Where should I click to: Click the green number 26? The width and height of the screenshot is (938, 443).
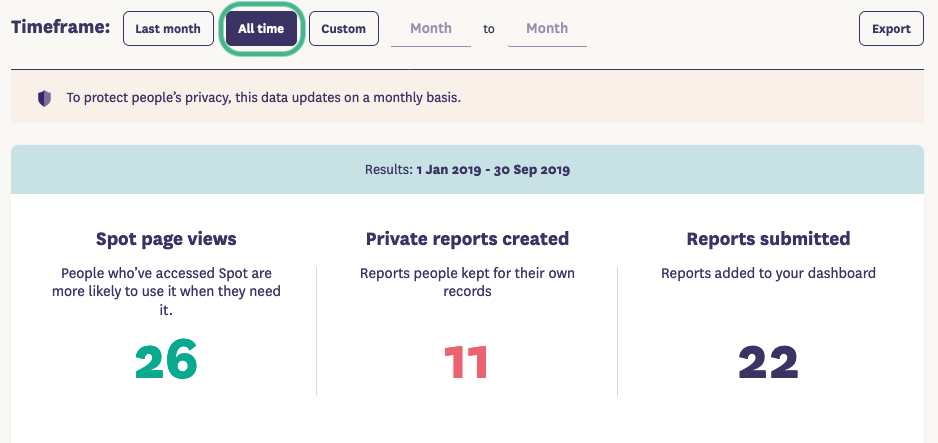[166, 361]
